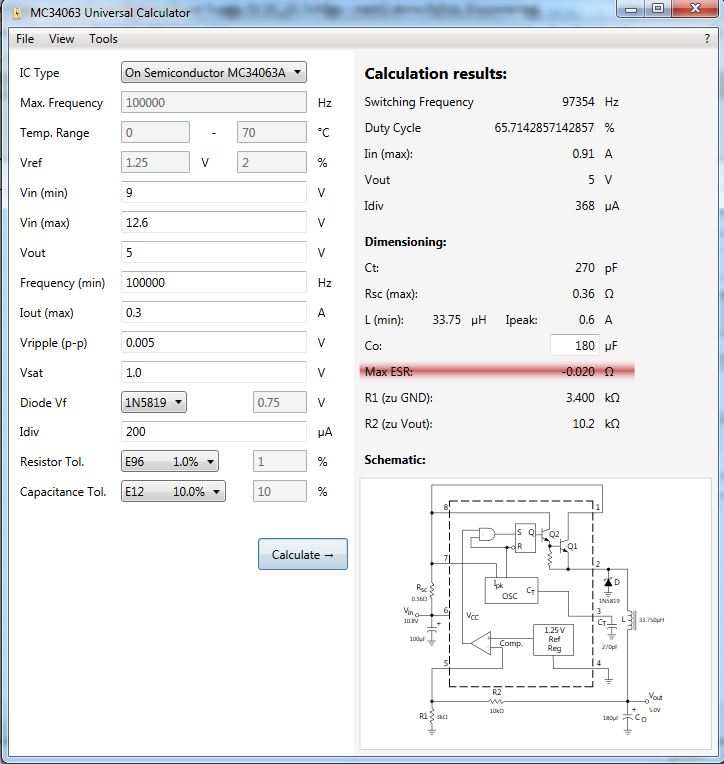Close the MC34063 Universal Calculator window
The height and width of the screenshot is (764, 724).
[695, 8]
